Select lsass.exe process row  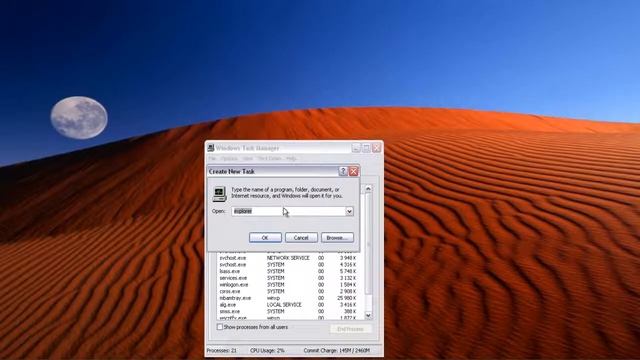click(x=288, y=271)
